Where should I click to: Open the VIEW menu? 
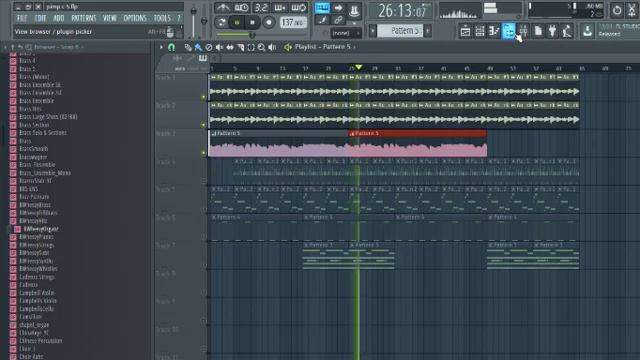pos(109,18)
